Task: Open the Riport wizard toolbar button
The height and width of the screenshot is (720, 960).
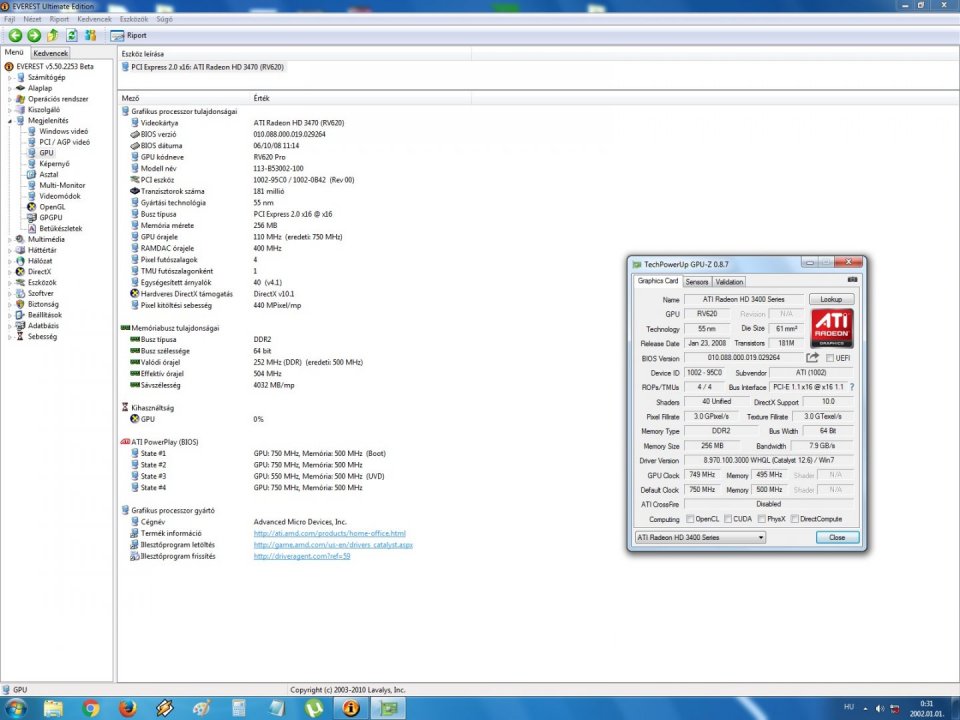Action: pos(129,36)
